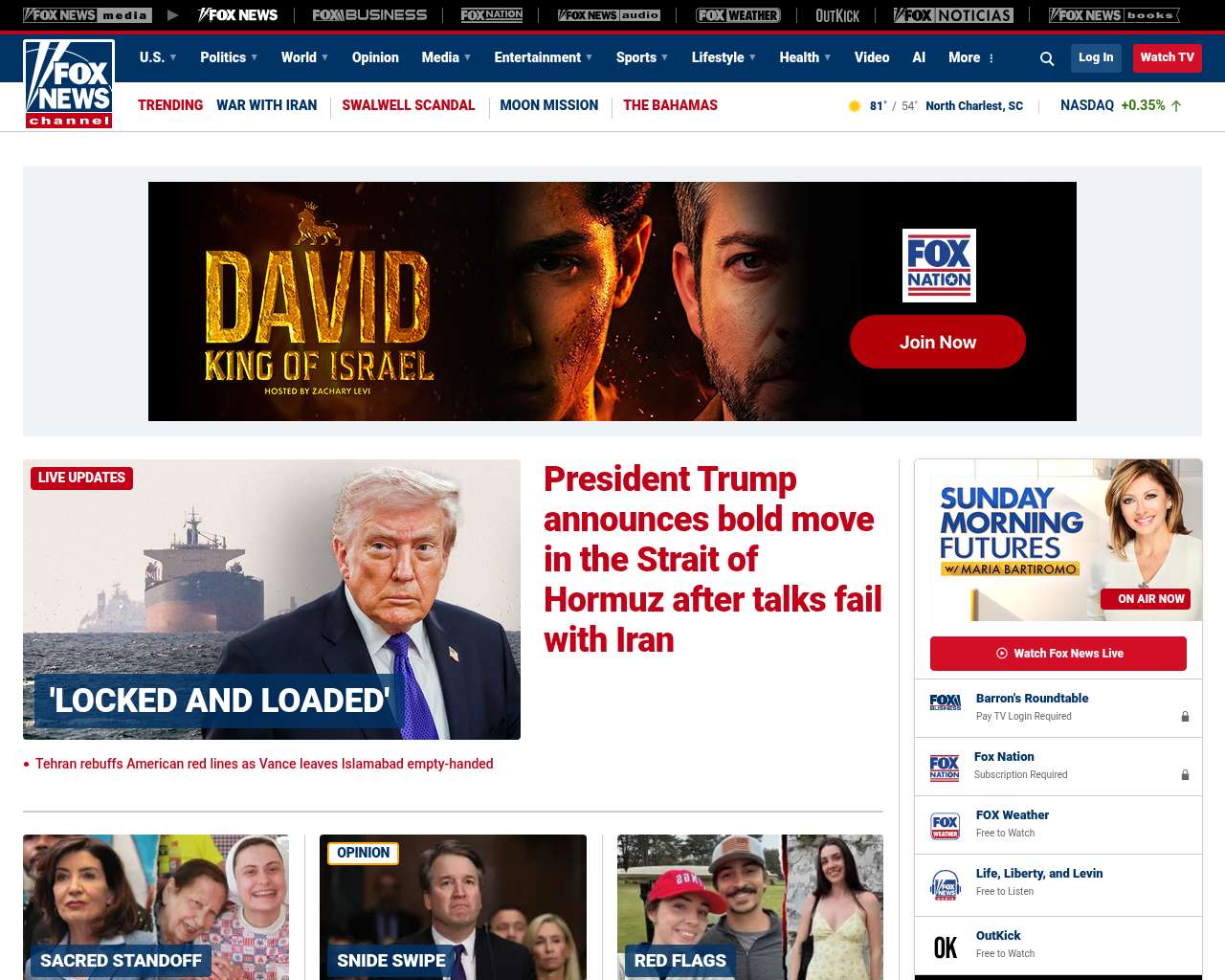Click the Fox News Media logo
The width and height of the screenshot is (1225, 980).
click(x=87, y=15)
